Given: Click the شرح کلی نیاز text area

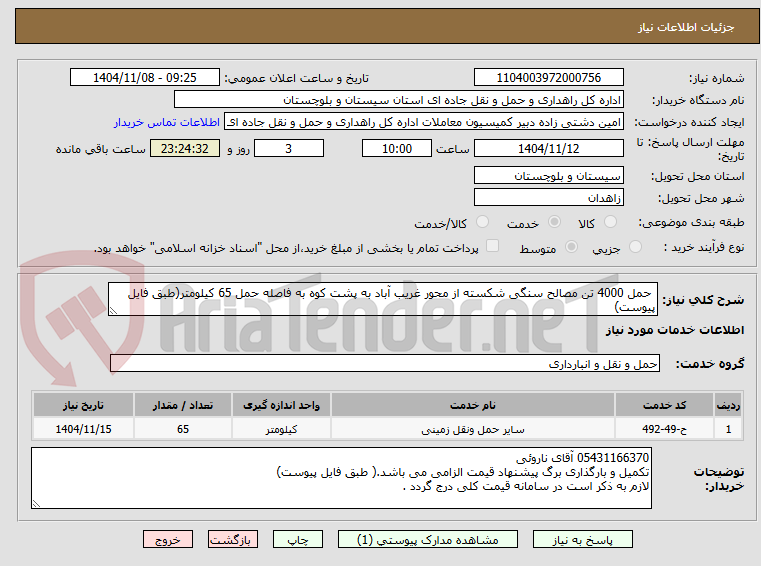Looking at the screenshot, I should click(383, 300).
